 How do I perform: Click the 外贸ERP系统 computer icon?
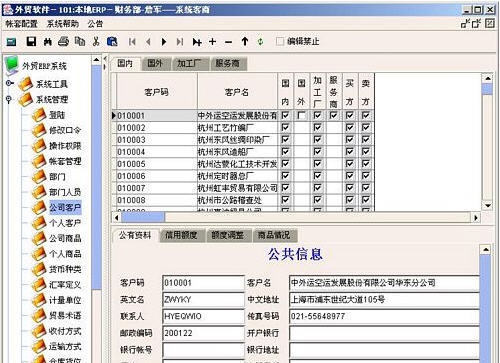[x=12, y=65]
